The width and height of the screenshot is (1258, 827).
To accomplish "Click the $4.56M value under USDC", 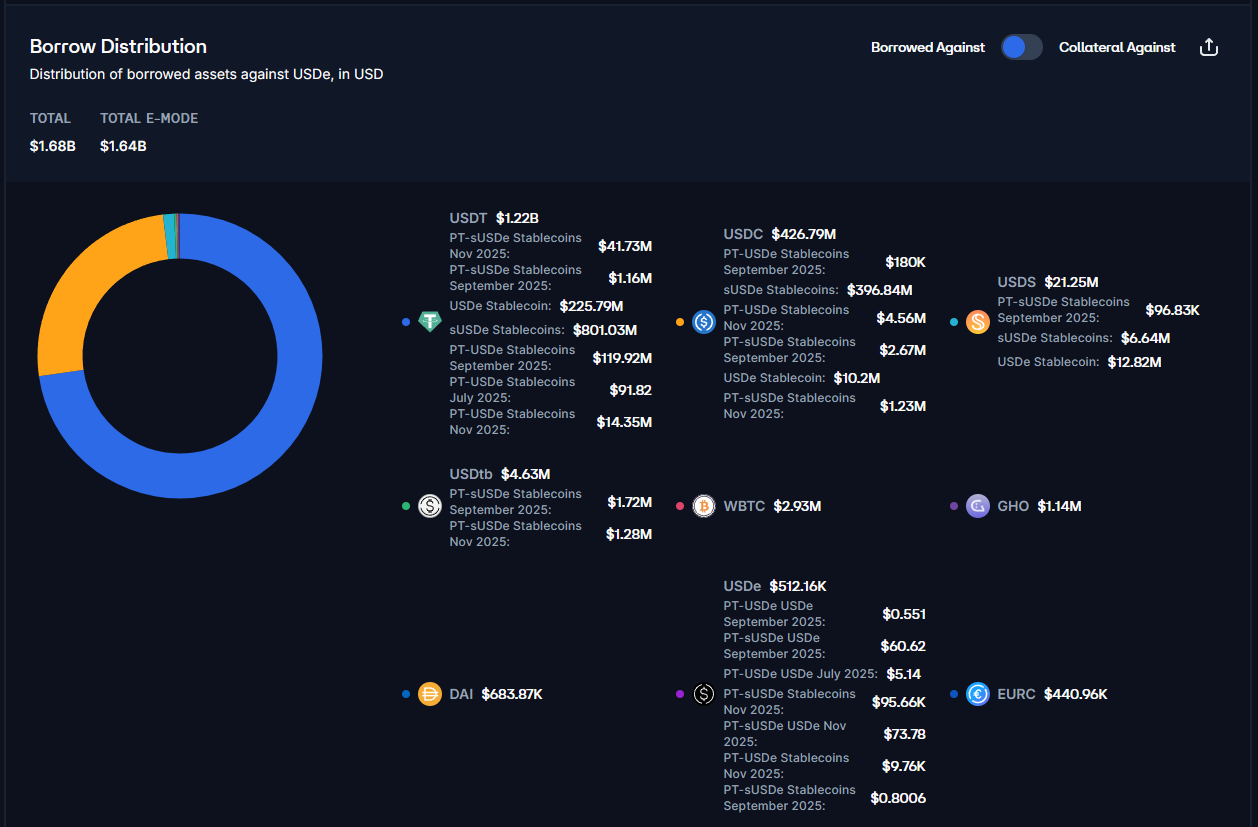I will point(901,318).
